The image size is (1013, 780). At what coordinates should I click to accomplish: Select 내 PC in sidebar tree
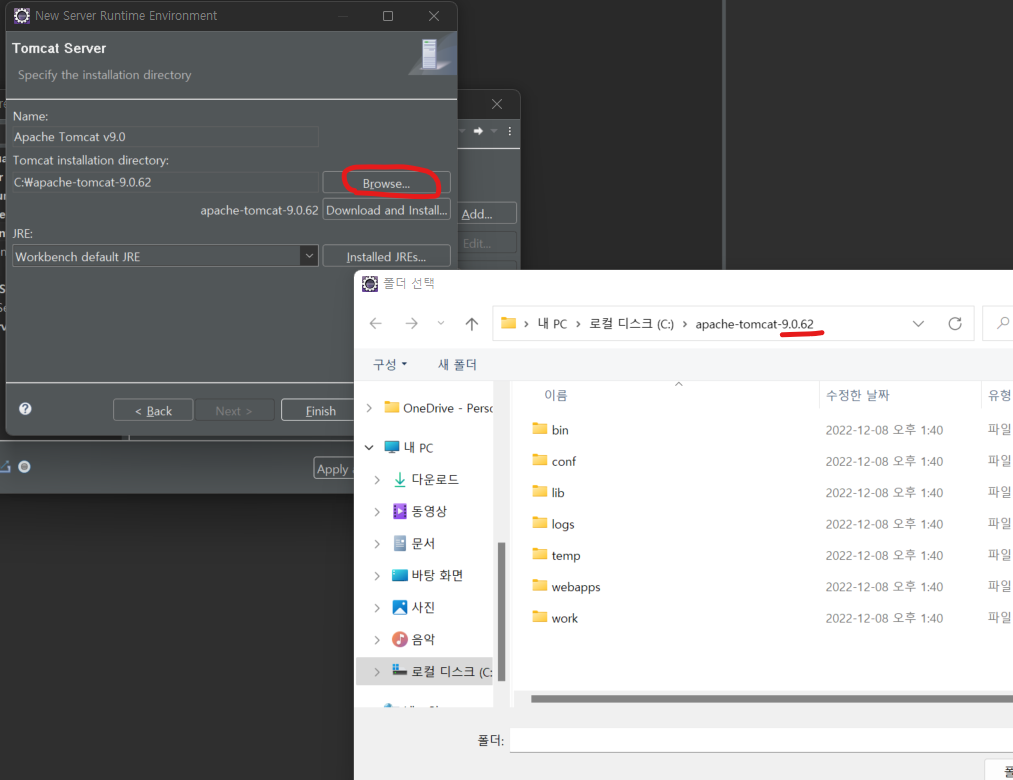[x=408, y=447]
